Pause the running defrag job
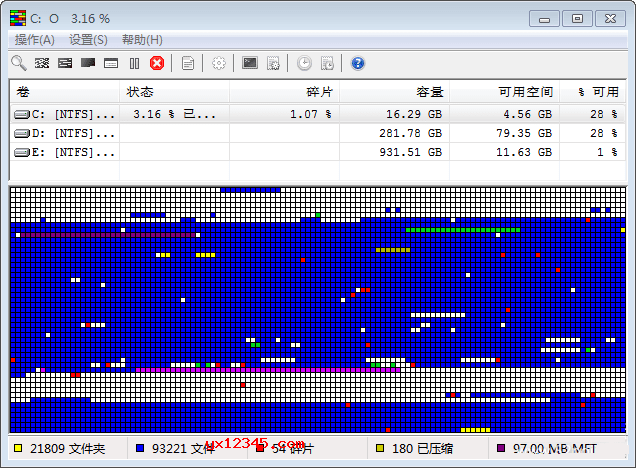 pyautogui.click(x=134, y=63)
